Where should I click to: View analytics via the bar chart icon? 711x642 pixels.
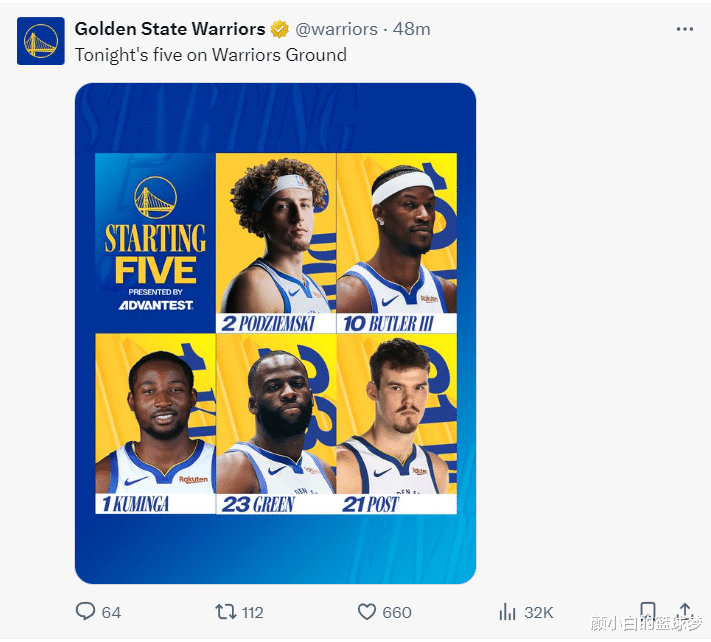(x=507, y=611)
